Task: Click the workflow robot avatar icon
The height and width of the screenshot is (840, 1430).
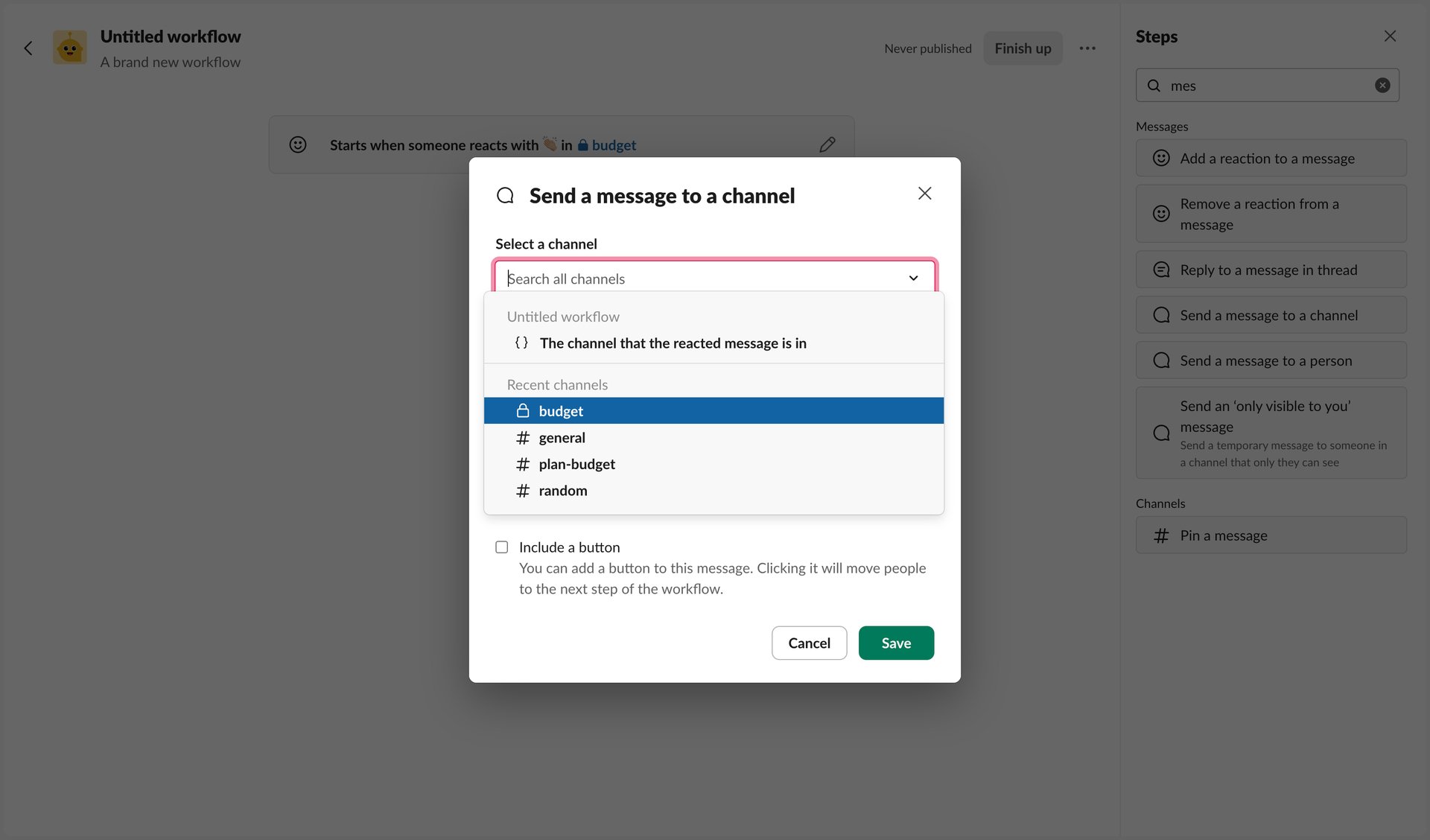Action: pyautogui.click(x=69, y=48)
